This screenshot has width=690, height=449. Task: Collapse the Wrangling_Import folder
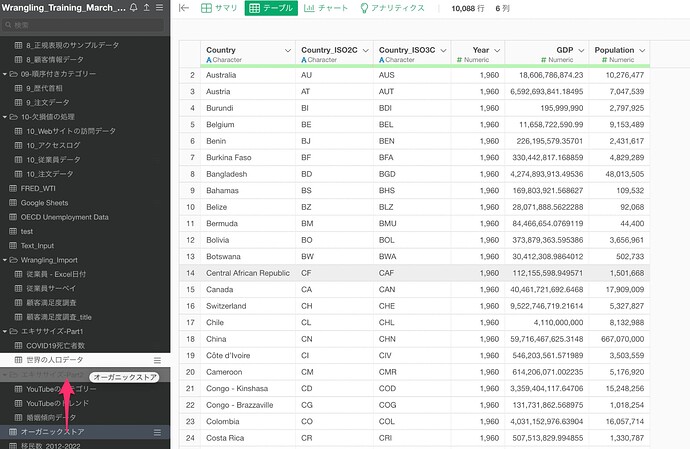tap(5, 260)
